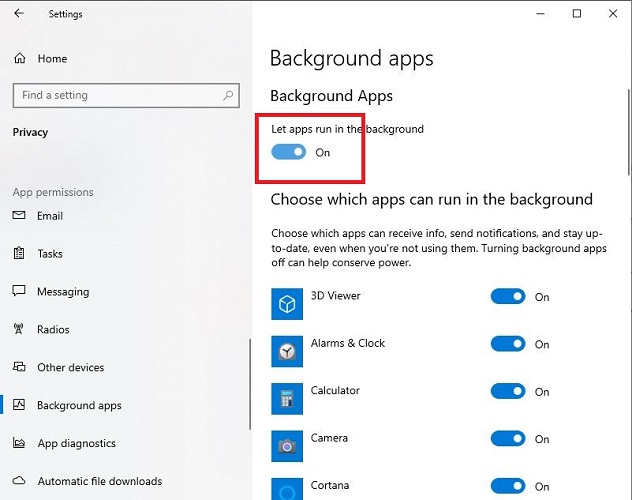Click the back arrow icon in Settings
Viewport: 632px width, 500px height.
tap(19, 13)
